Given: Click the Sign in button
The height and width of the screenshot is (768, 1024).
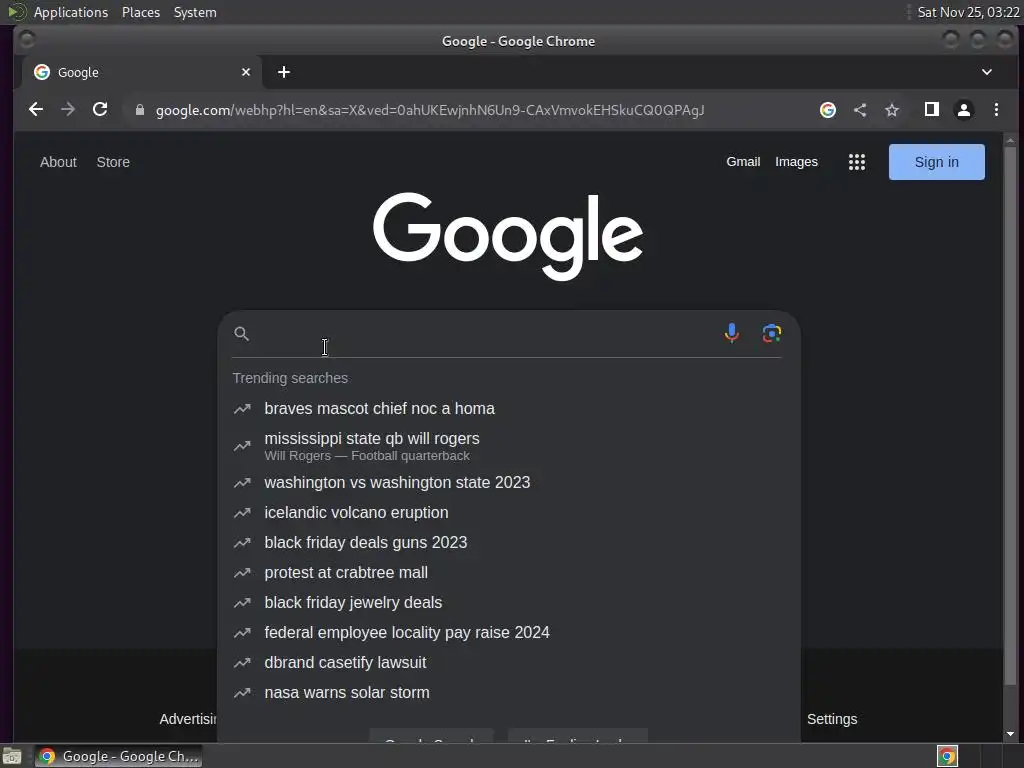Looking at the screenshot, I should tap(936, 162).
